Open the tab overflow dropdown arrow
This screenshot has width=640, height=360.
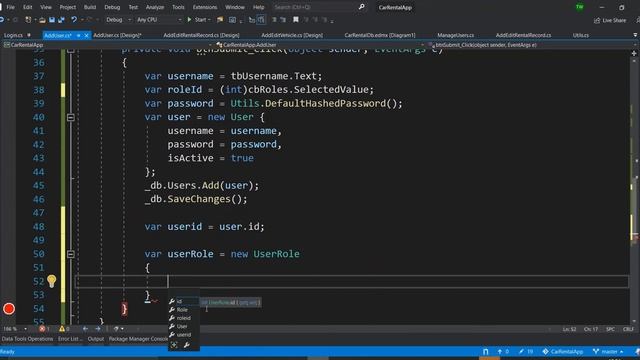click(635, 36)
